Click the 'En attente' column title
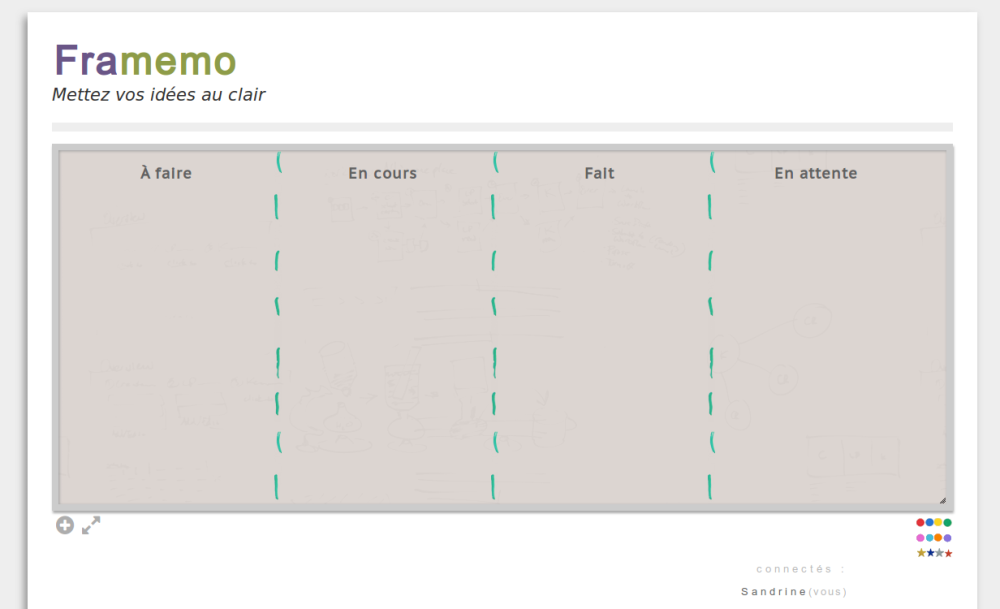This screenshot has height=609, width=1000. click(x=815, y=173)
